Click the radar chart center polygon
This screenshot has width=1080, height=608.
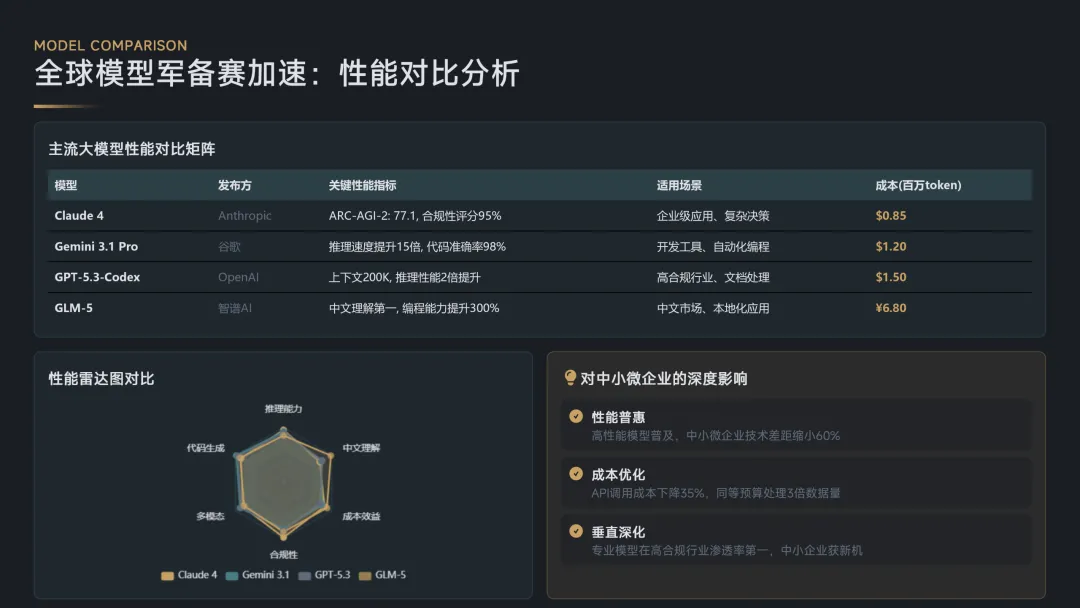click(x=283, y=482)
